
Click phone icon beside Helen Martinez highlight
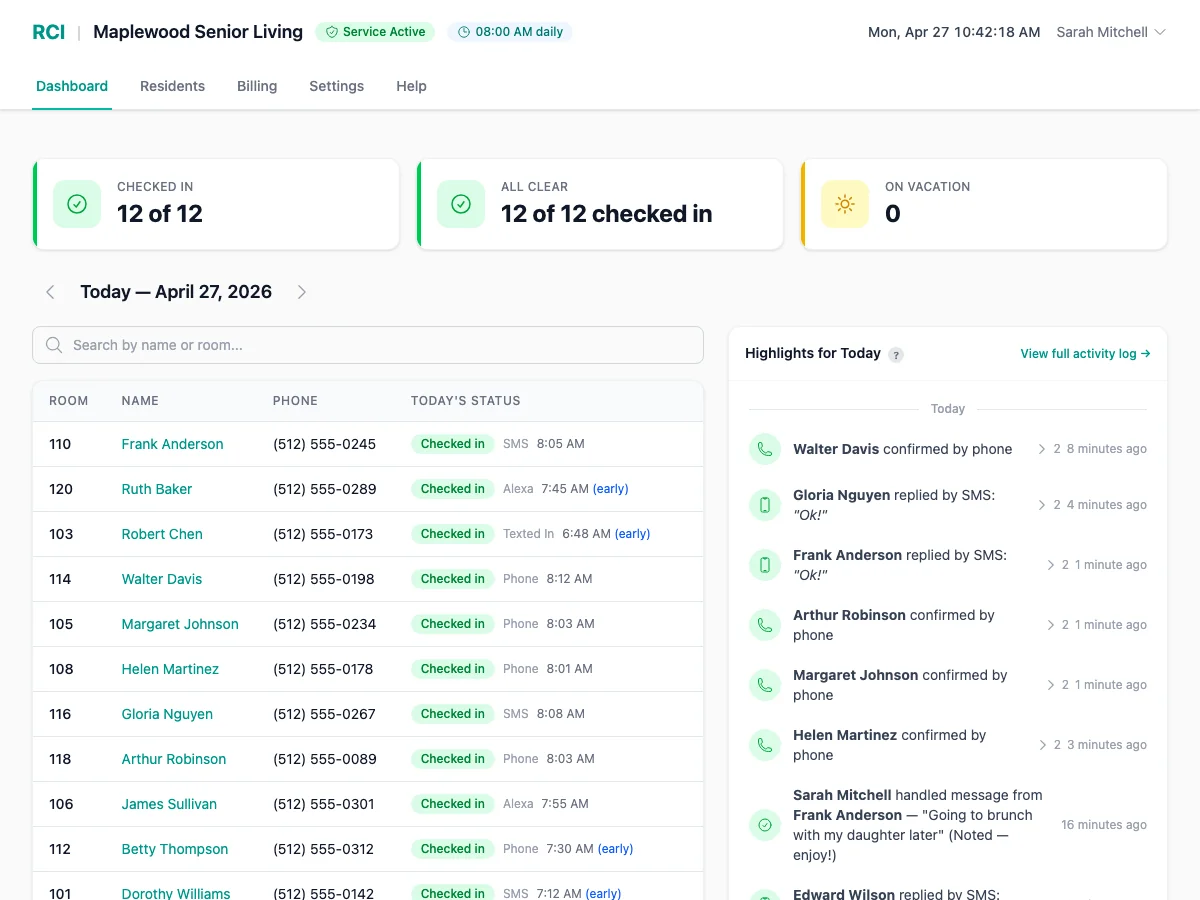[765, 745]
